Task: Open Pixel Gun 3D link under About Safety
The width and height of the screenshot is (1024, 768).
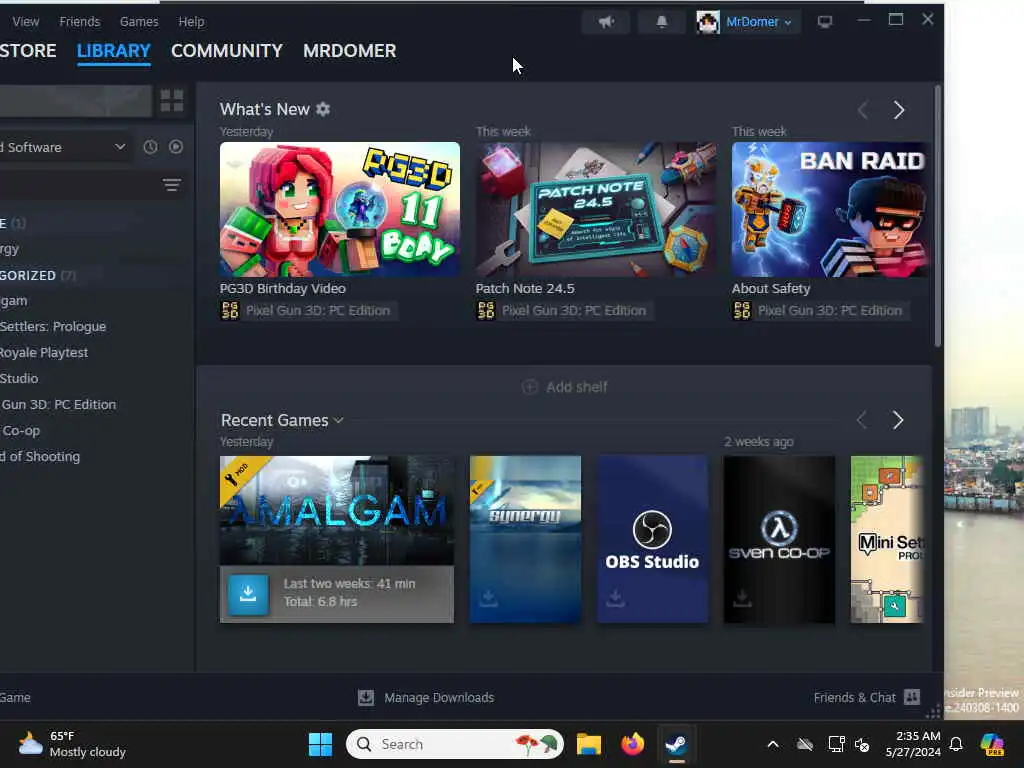Action: (x=829, y=310)
